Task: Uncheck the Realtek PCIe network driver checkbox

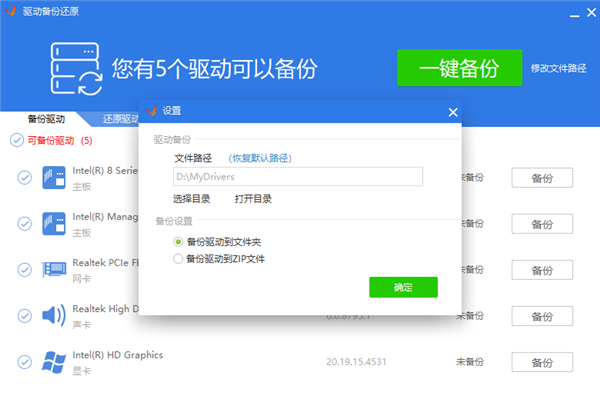Action: tap(25, 270)
